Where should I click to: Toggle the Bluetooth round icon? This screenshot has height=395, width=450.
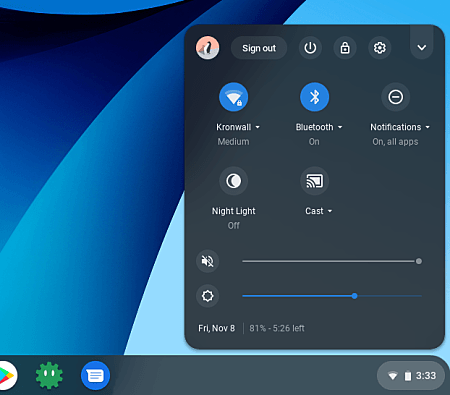coord(314,97)
